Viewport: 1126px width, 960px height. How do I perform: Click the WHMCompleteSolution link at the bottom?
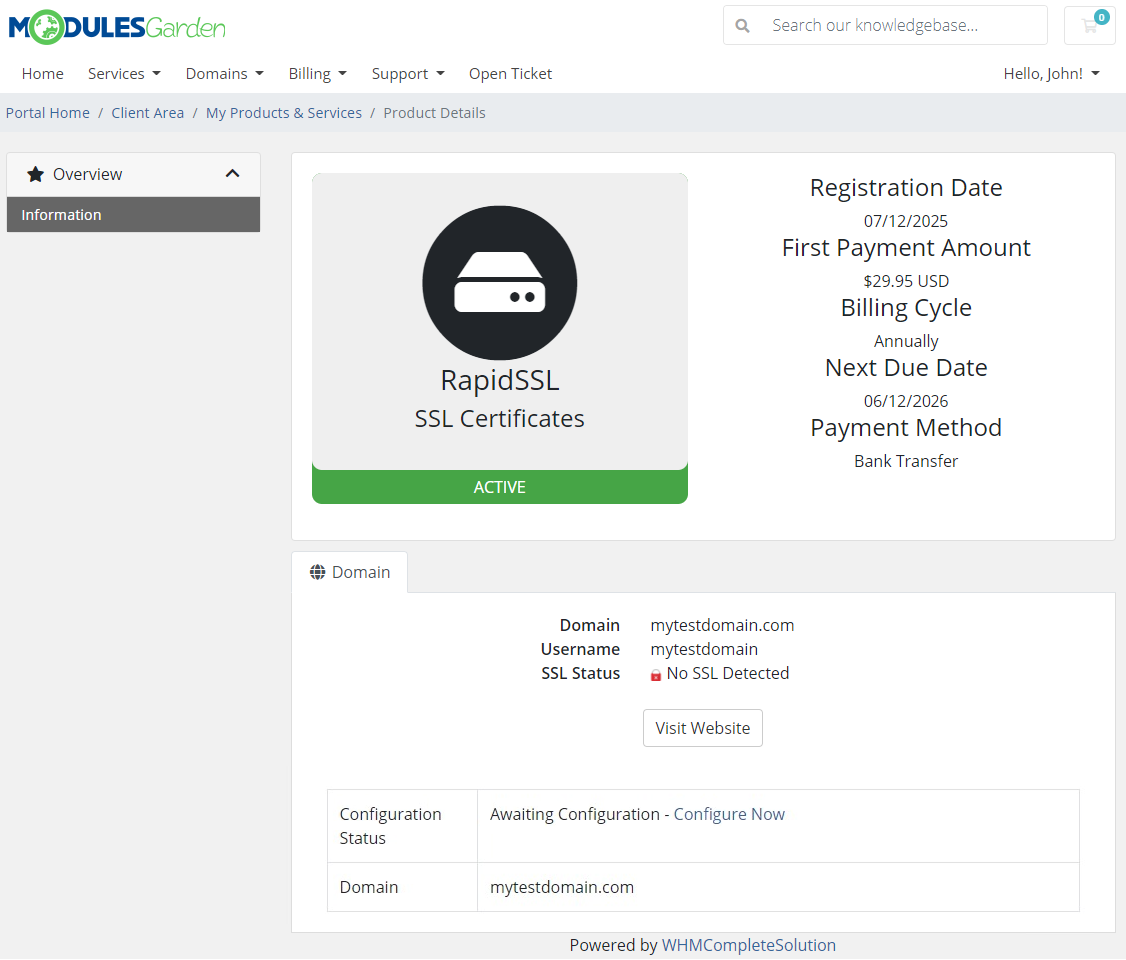pyautogui.click(x=748, y=944)
